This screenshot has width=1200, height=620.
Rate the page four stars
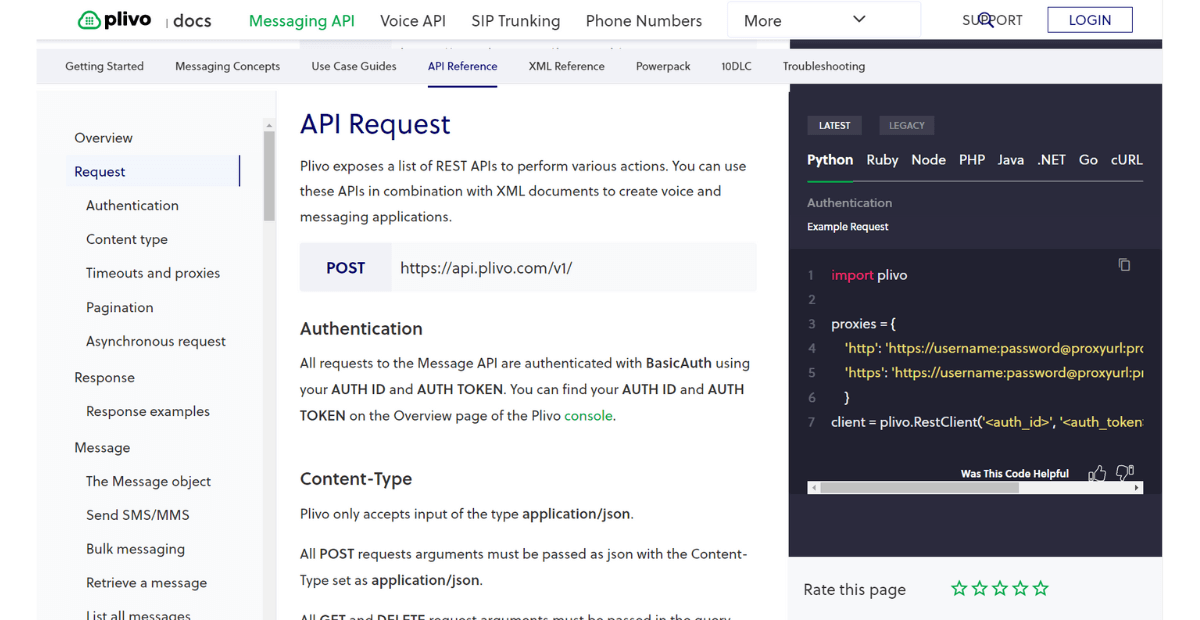pyautogui.click(x=1020, y=588)
